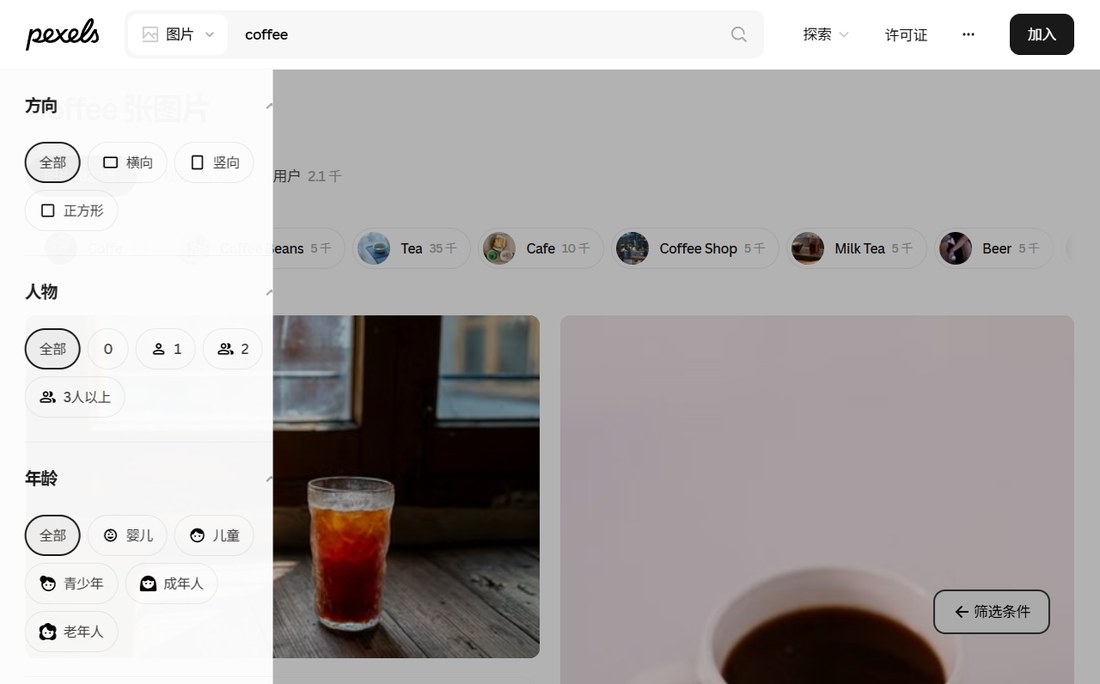Filter age by 成年人
Screen dimensions: 1100x684
171,583
